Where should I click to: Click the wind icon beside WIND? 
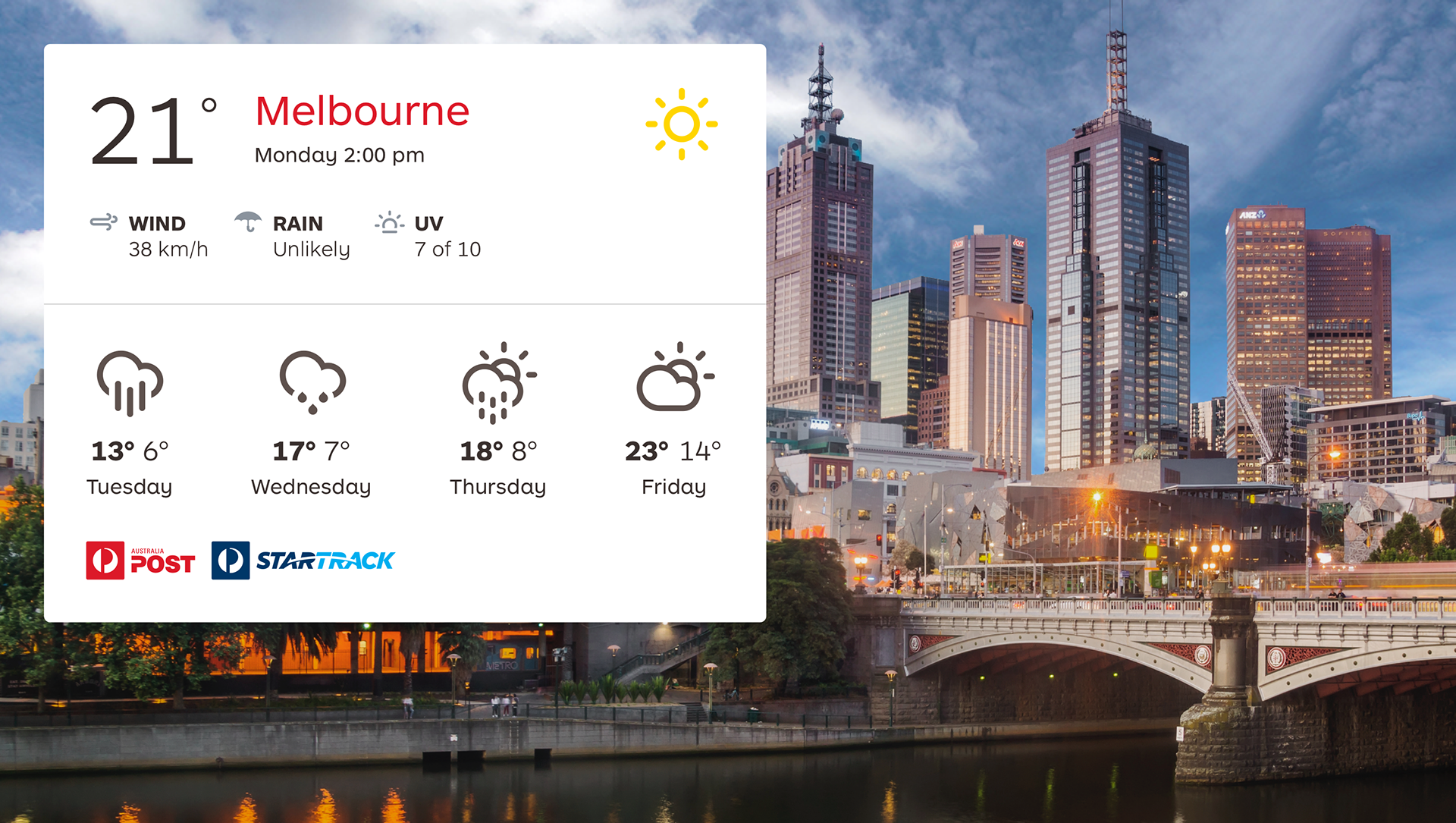[104, 222]
